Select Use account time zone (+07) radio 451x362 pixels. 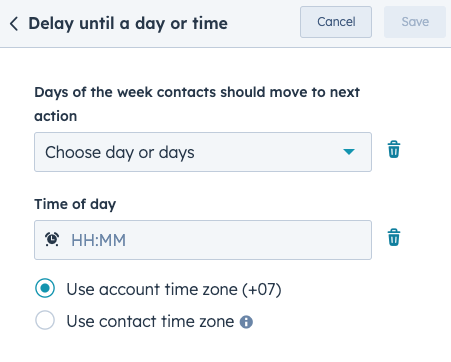tap(45, 288)
